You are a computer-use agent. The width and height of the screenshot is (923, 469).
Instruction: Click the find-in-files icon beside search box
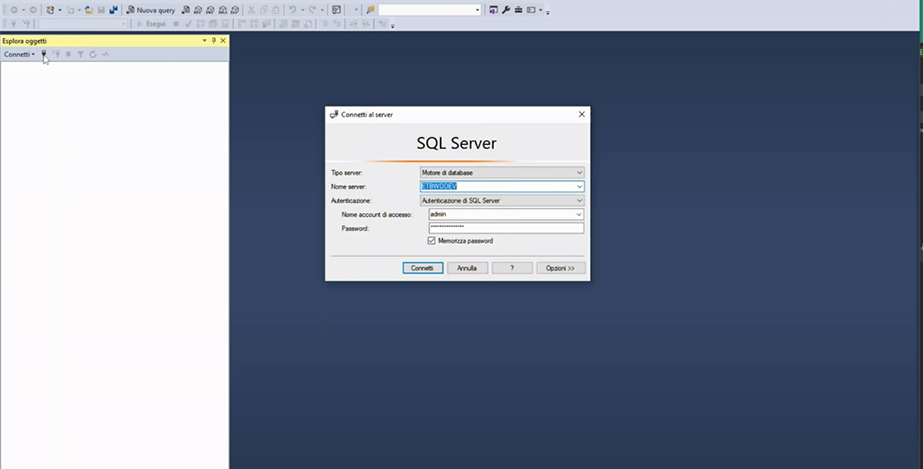point(370,10)
